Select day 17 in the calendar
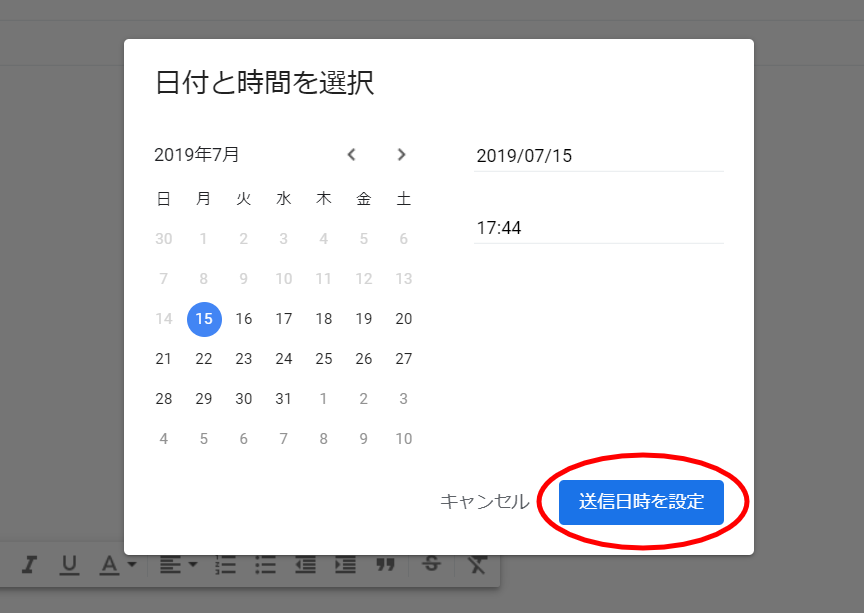Viewport: 864px width, 613px height. (x=284, y=319)
